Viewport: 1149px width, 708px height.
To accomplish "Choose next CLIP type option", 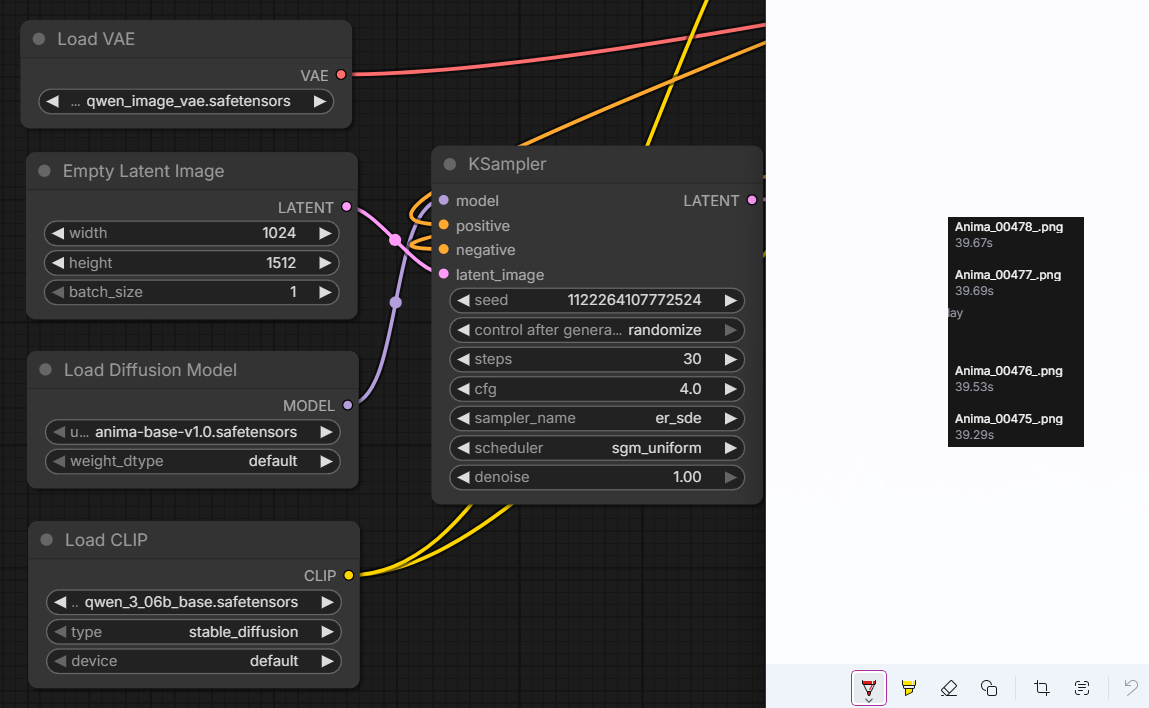I will 327,631.
